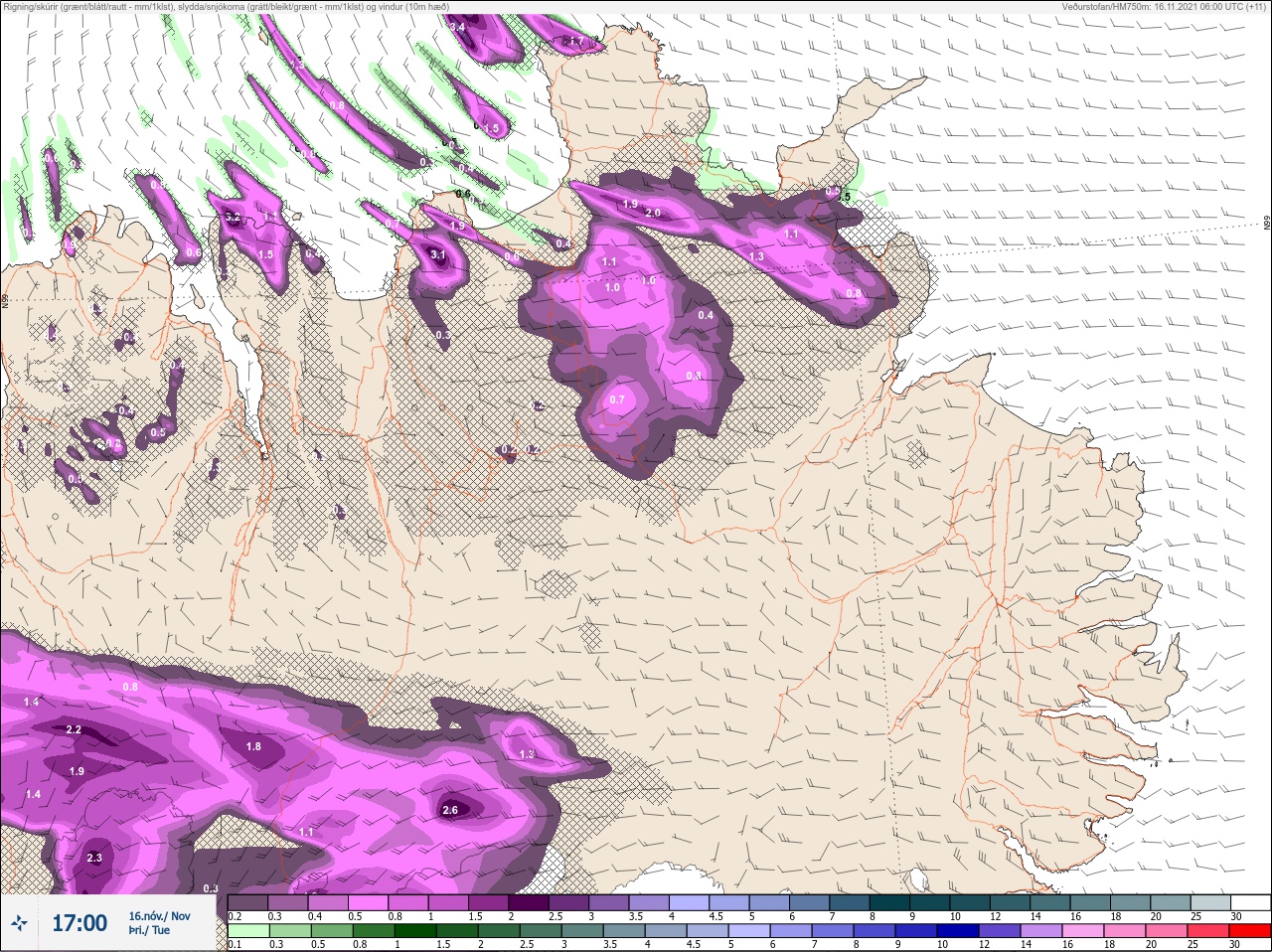The image size is (1272, 952).
Task: Click the weekday text 'þri./ Tue'
Action: pyautogui.click(x=149, y=931)
